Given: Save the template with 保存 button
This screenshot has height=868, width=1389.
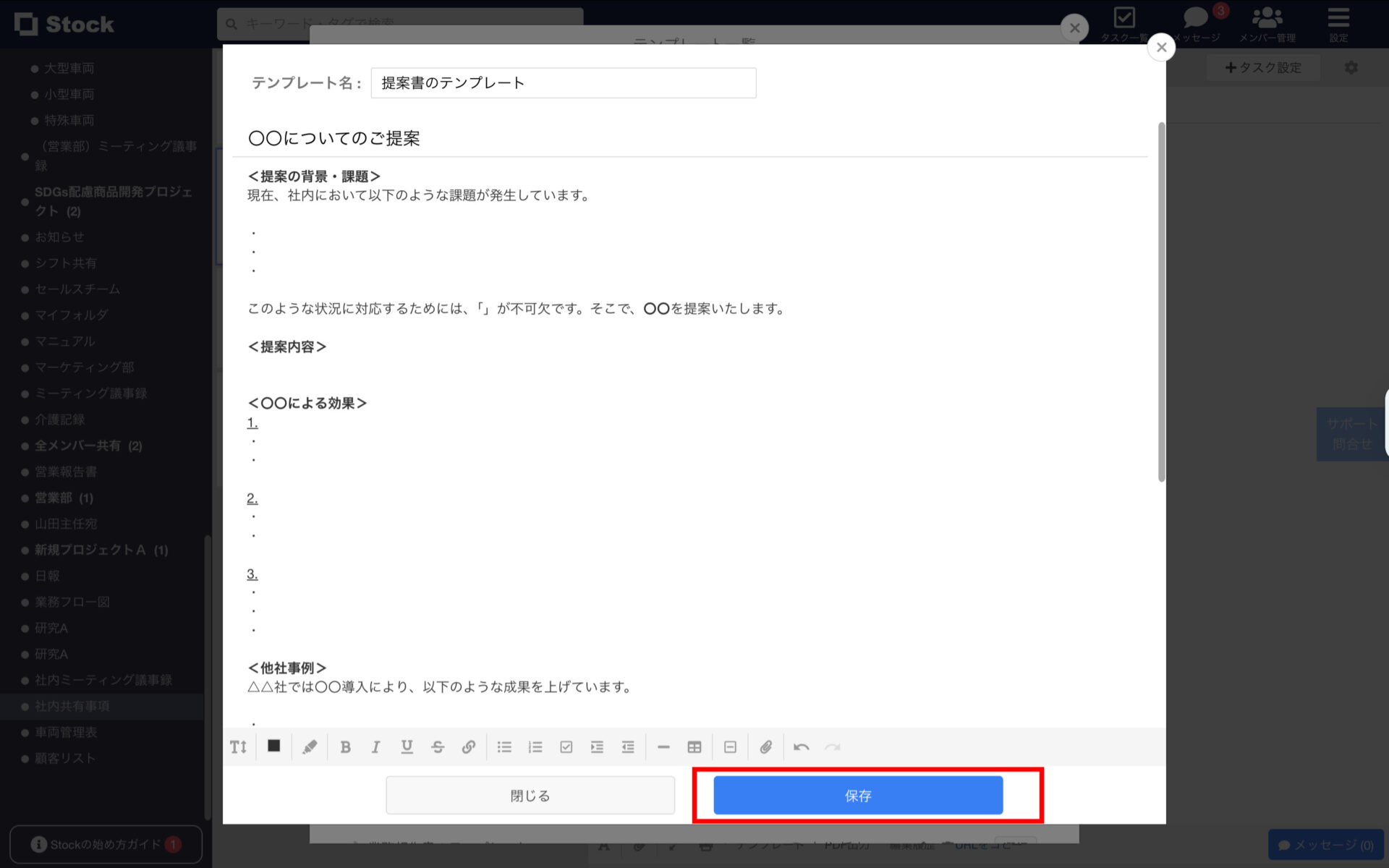Looking at the screenshot, I should point(857,795).
